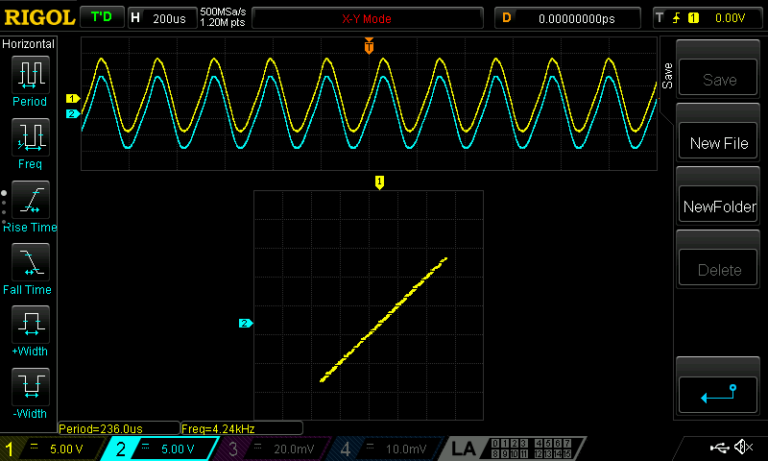Click the orange trigger position marker T
The width and height of the screenshot is (768, 461).
(x=369, y=46)
